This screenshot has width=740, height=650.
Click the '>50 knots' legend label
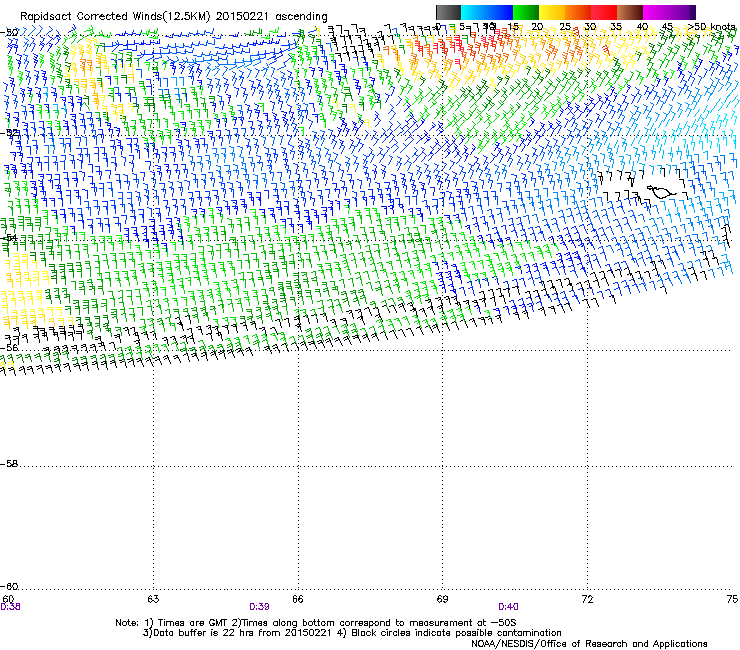pos(712,26)
